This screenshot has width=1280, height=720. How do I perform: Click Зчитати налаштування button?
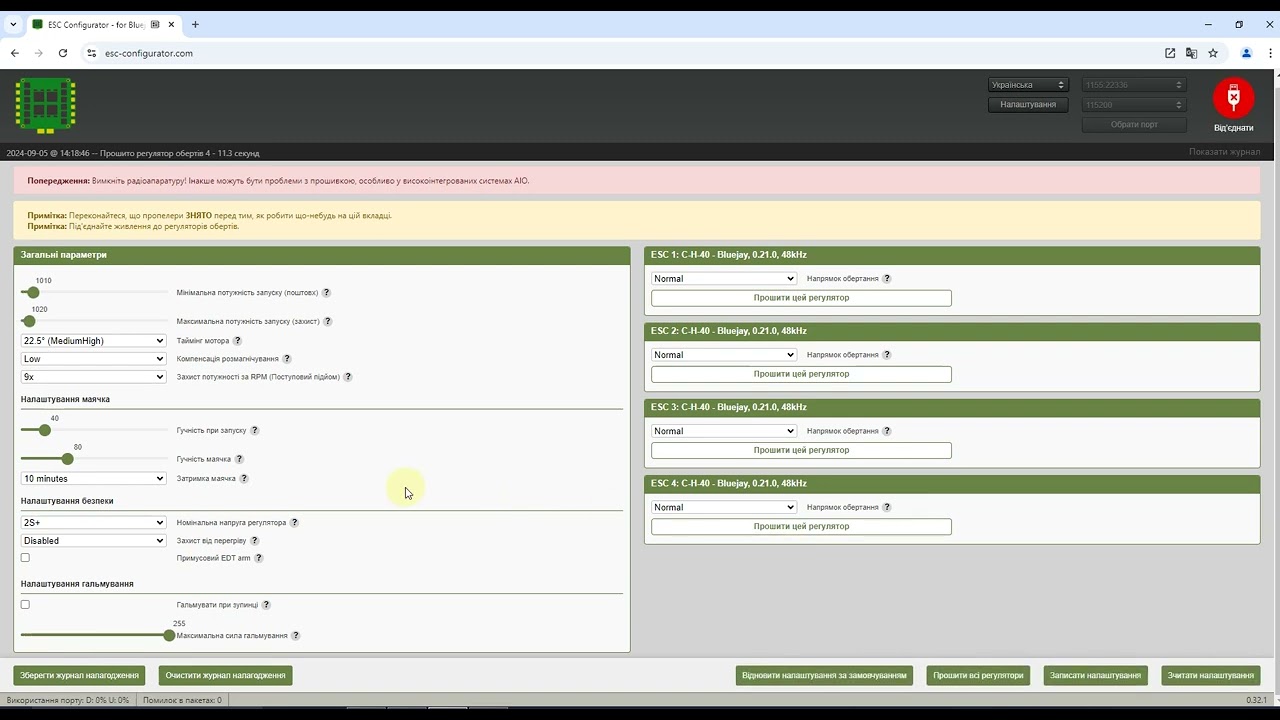click(x=1210, y=676)
